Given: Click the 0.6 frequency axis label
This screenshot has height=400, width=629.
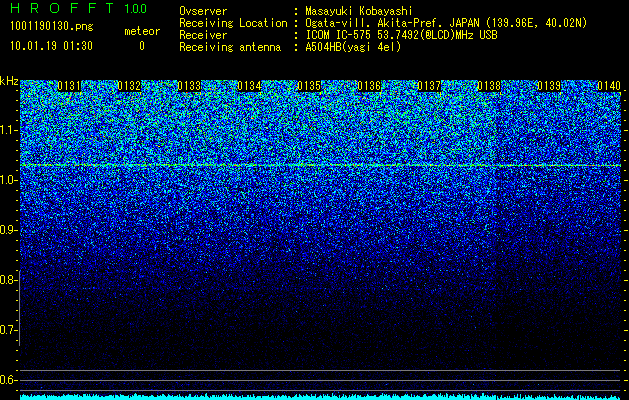Looking at the screenshot, I should (8, 380).
